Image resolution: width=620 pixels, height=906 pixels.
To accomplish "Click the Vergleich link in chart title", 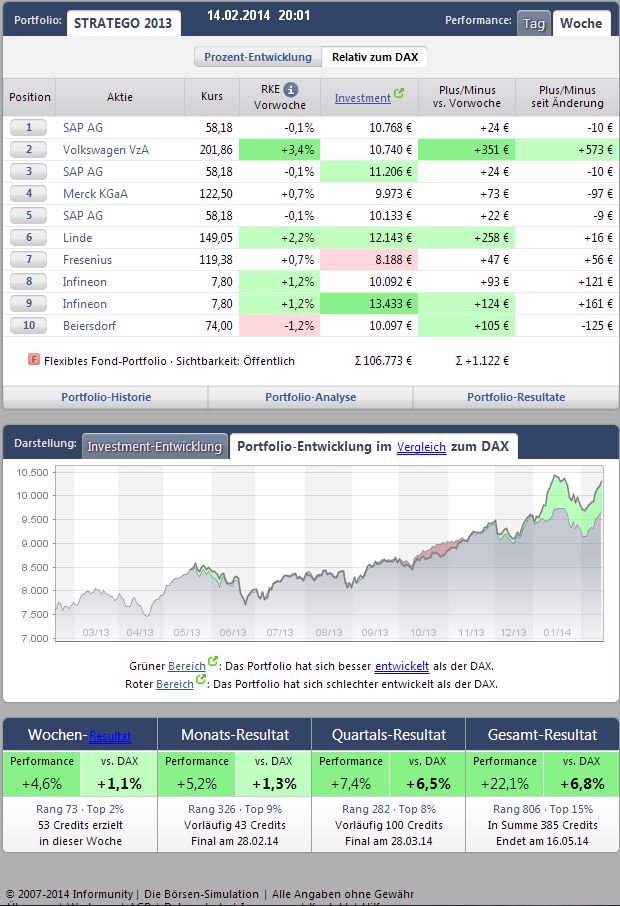I will coord(421,447).
